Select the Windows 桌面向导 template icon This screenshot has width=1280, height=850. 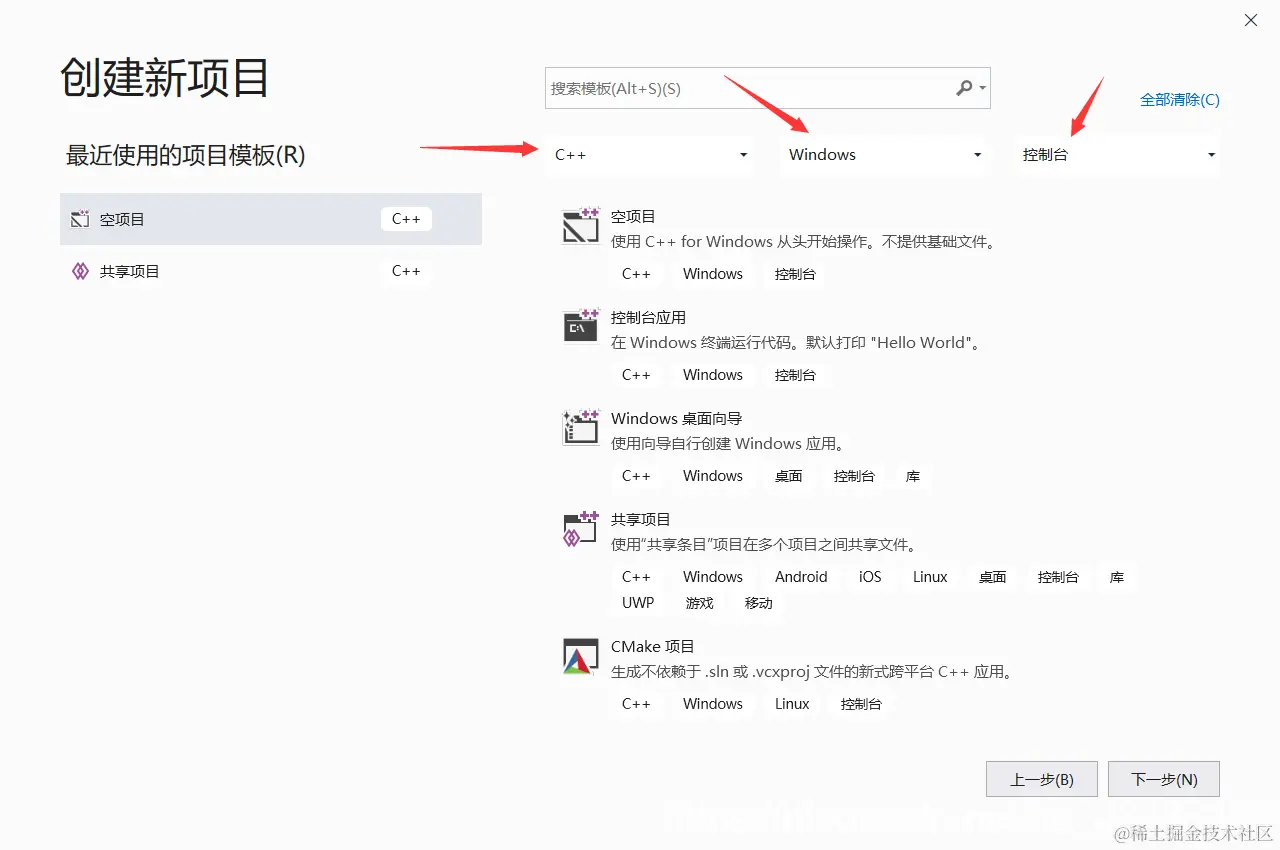[x=580, y=427]
